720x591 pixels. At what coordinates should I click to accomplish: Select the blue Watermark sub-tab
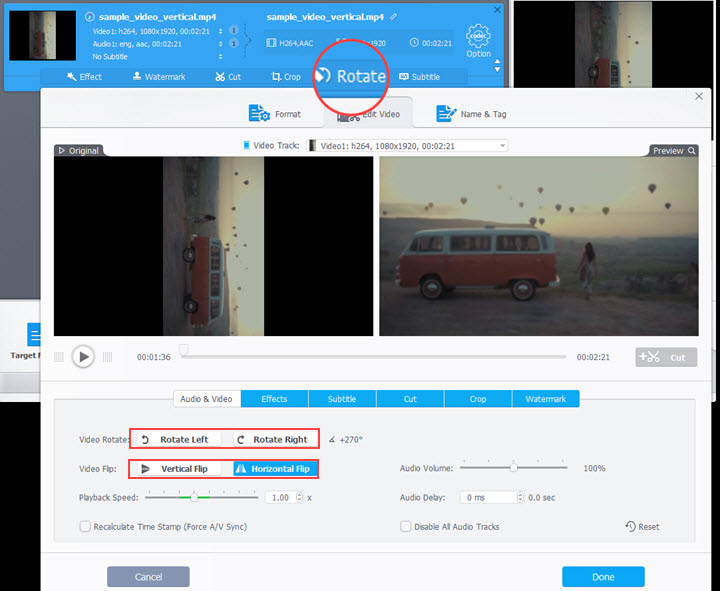click(x=546, y=399)
